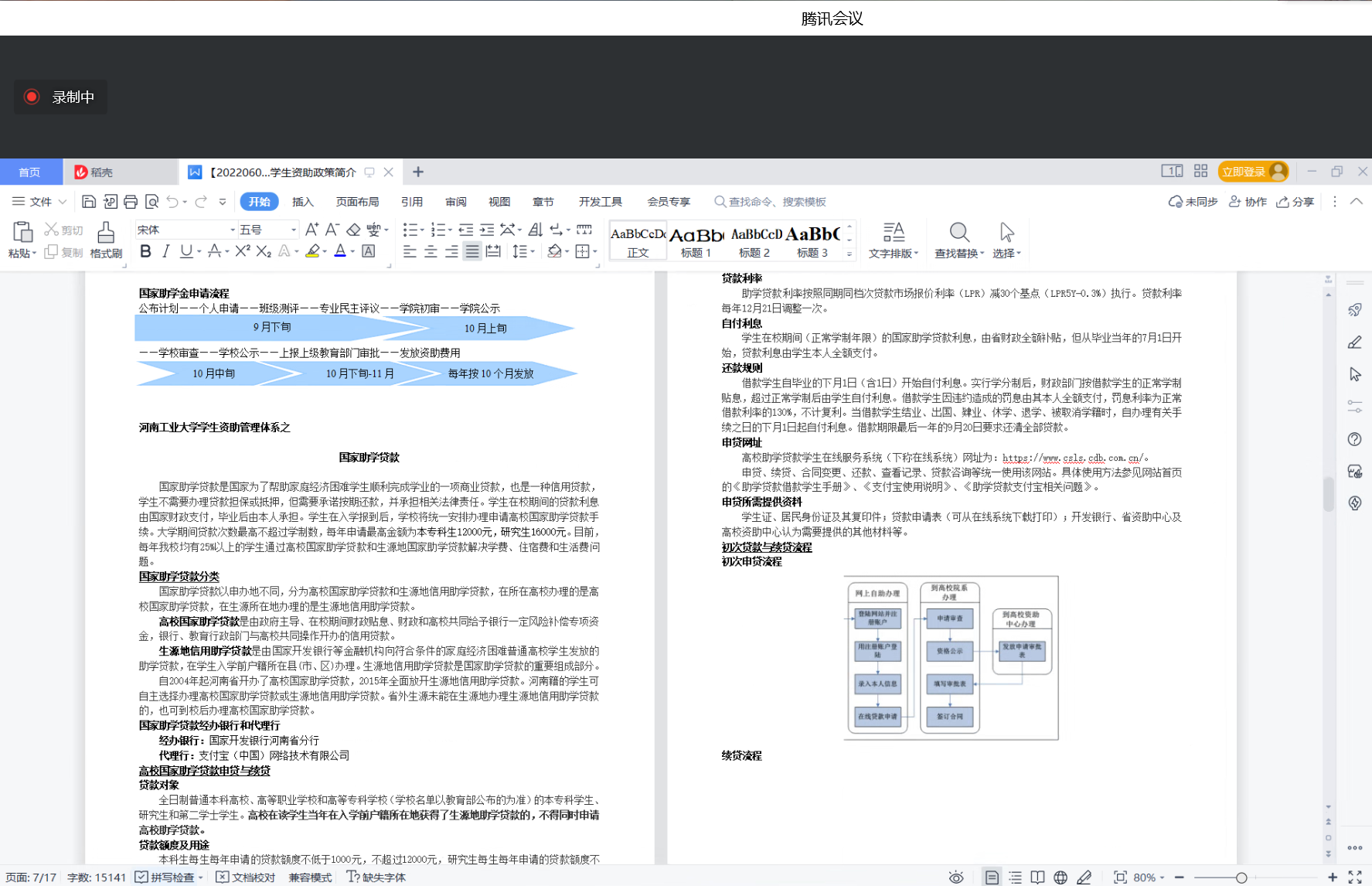Click the Superscript X² icon

(x=243, y=251)
